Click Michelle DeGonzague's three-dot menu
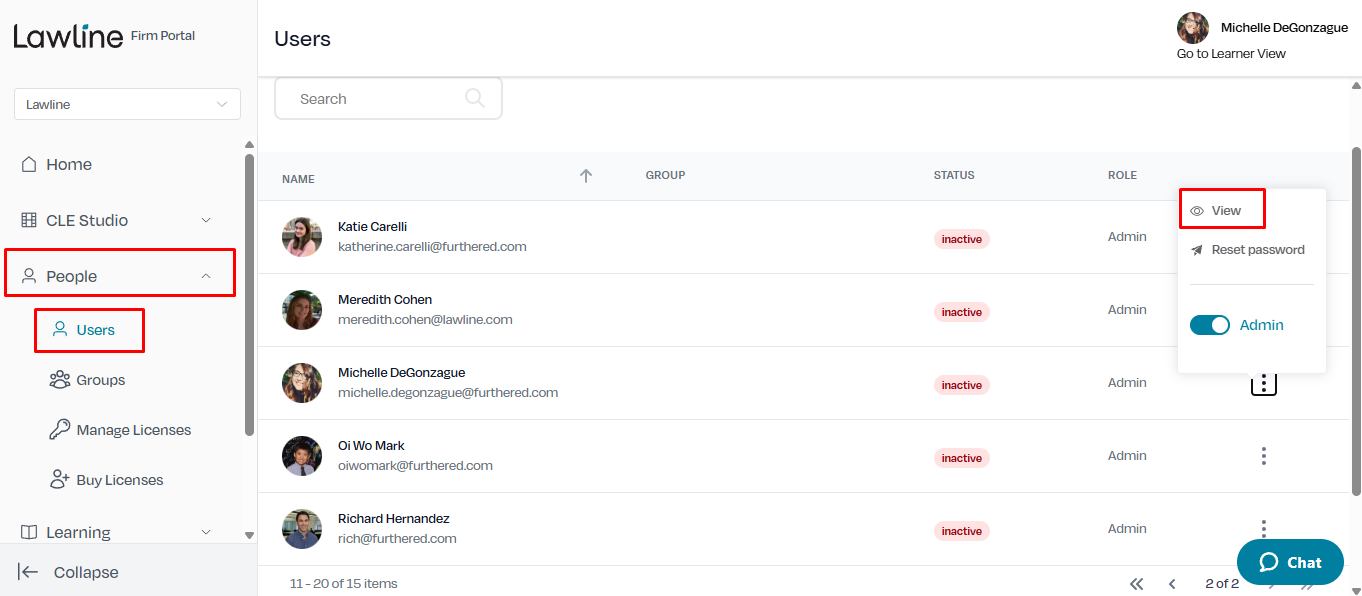1362x596 pixels. point(1264,383)
